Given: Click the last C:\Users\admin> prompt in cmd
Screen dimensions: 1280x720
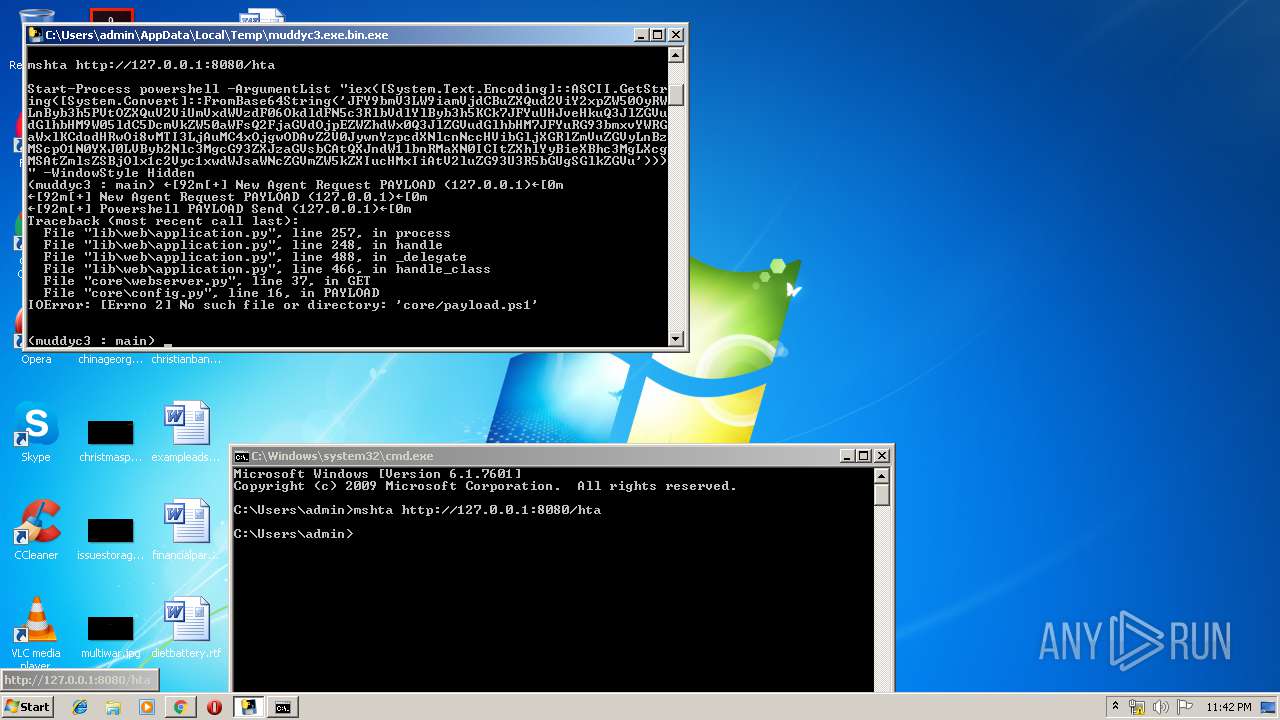Looking at the screenshot, I should click(x=293, y=534).
